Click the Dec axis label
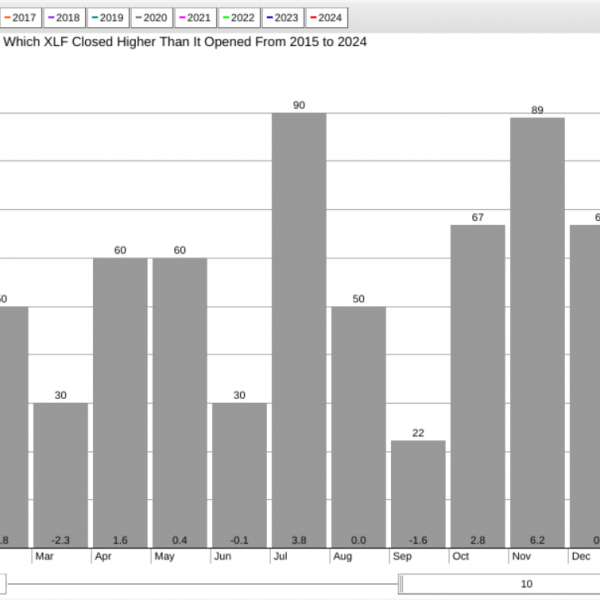This screenshot has width=600, height=600. click(x=581, y=556)
